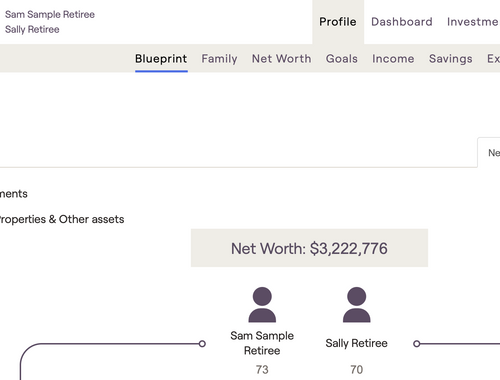Image resolution: width=500 pixels, height=380 pixels.
Task: Click Sally Retiree's person icon
Action: tap(357, 305)
